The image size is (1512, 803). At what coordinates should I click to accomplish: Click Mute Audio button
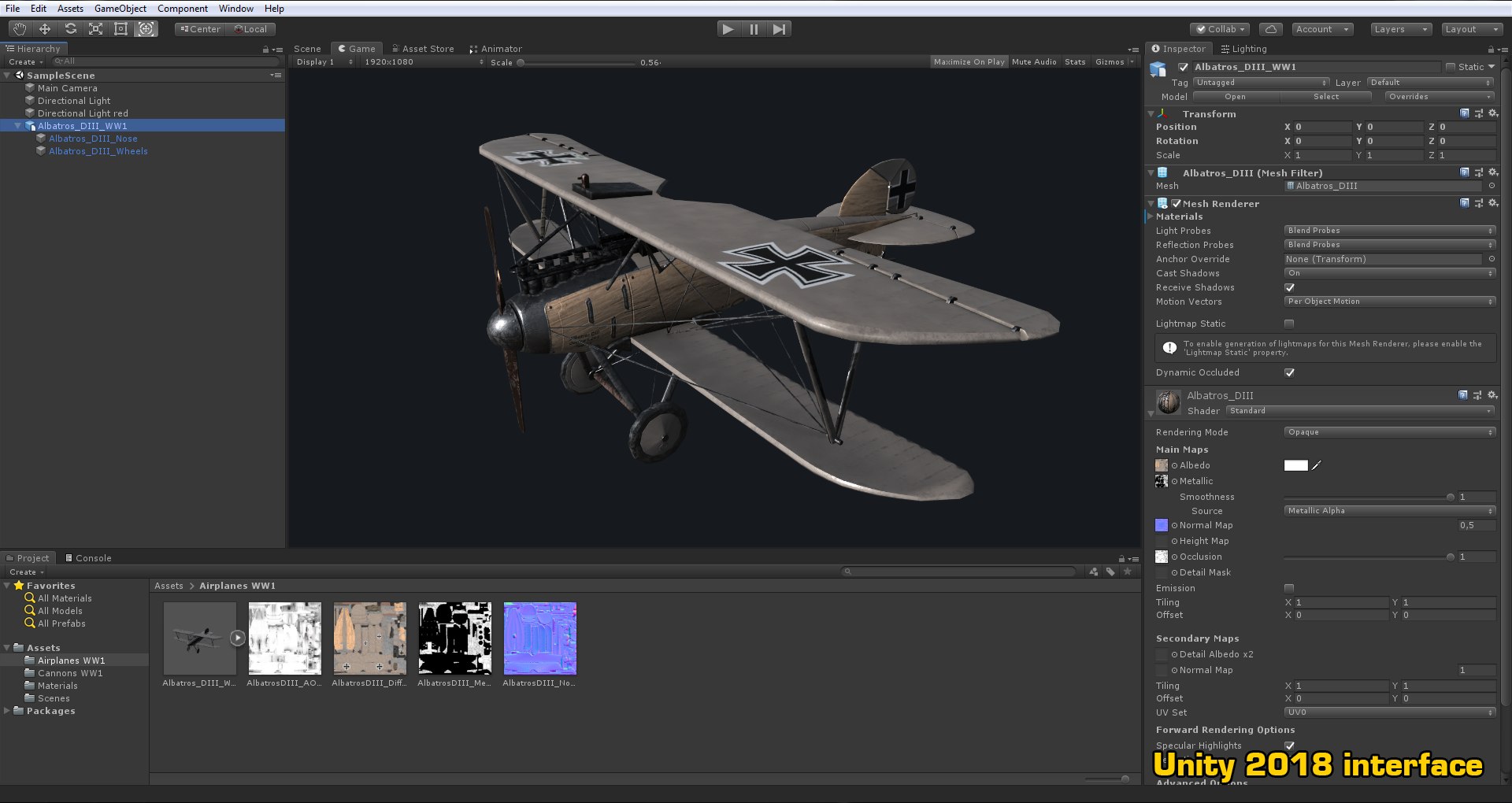pyautogui.click(x=1034, y=61)
